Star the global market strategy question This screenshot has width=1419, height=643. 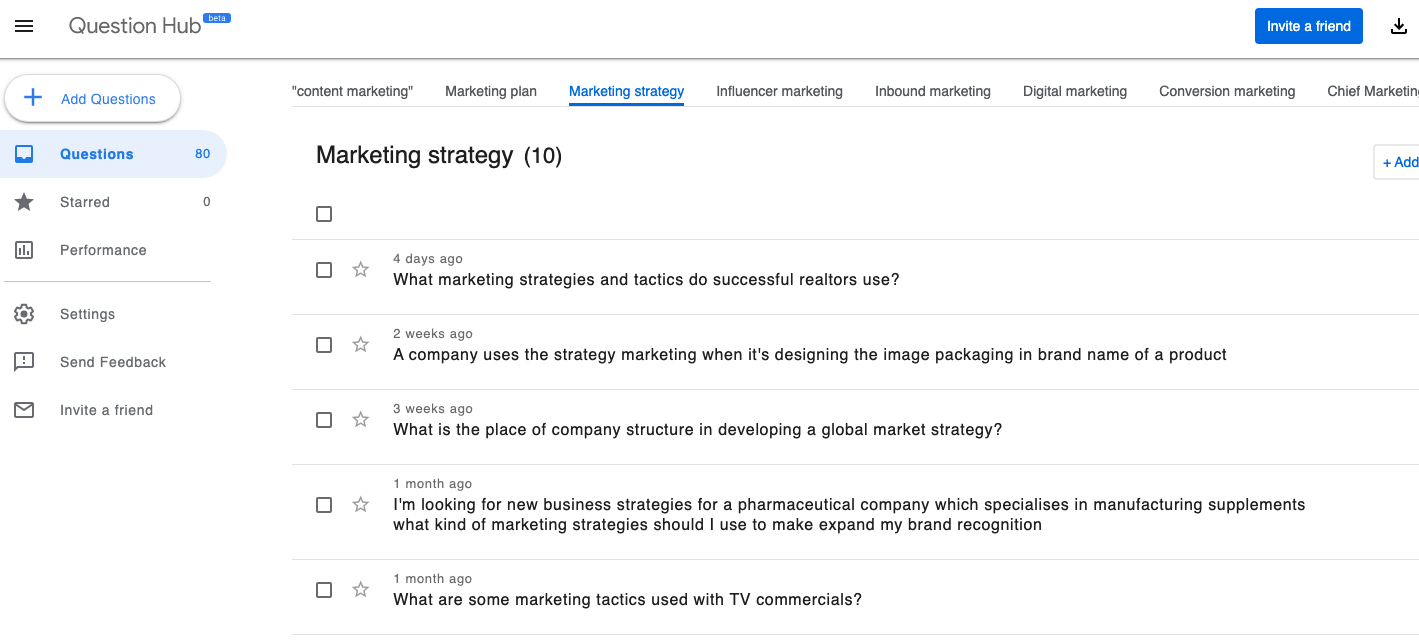(x=361, y=420)
